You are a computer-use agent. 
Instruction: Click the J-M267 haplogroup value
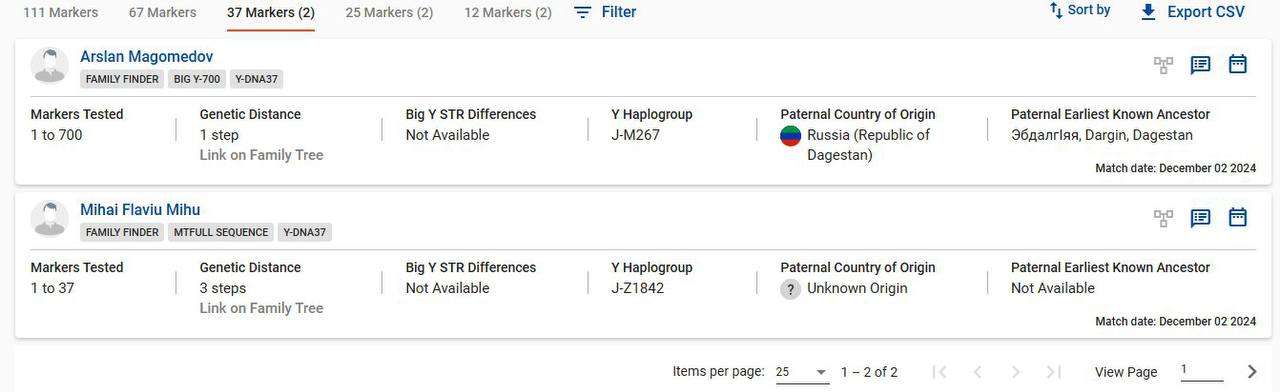pyautogui.click(x=636, y=135)
